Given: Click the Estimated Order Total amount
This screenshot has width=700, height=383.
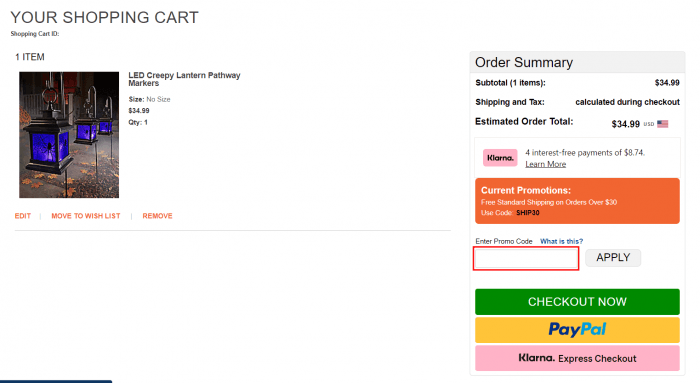Looking at the screenshot, I should 625,124.
